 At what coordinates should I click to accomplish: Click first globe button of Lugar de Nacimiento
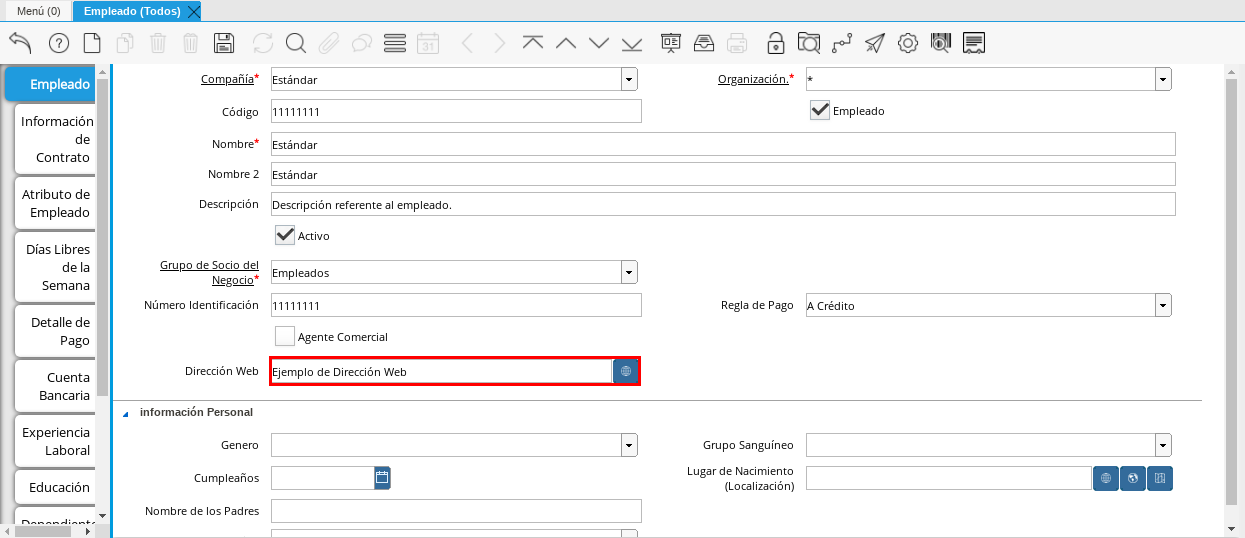tap(1106, 478)
